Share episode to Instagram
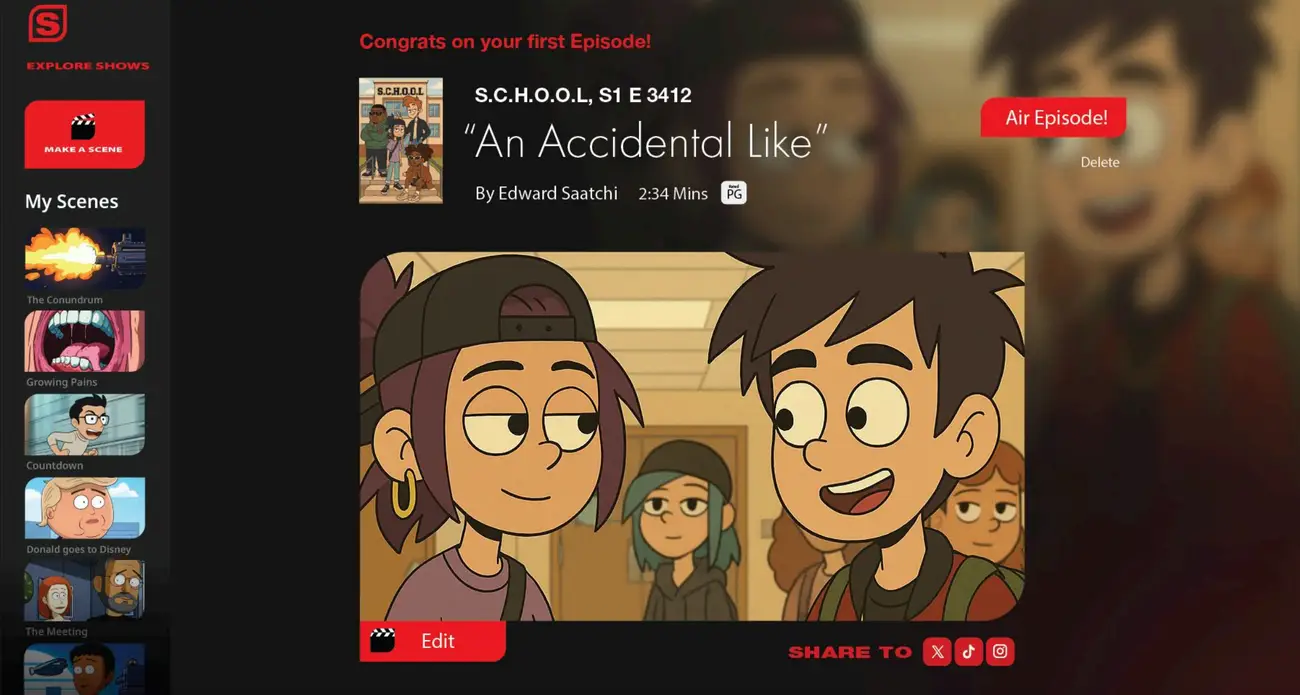This screenshot has height=695, width=1300. click(x=1000, y=652)
